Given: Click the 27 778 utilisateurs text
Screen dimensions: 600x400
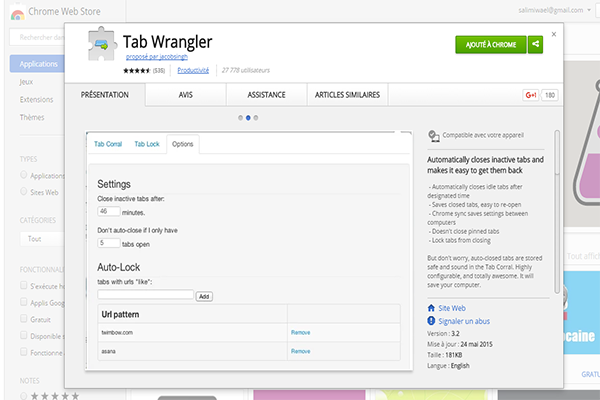Looking at the screenshot, I should pyautogui.click(x=246, y=70).
